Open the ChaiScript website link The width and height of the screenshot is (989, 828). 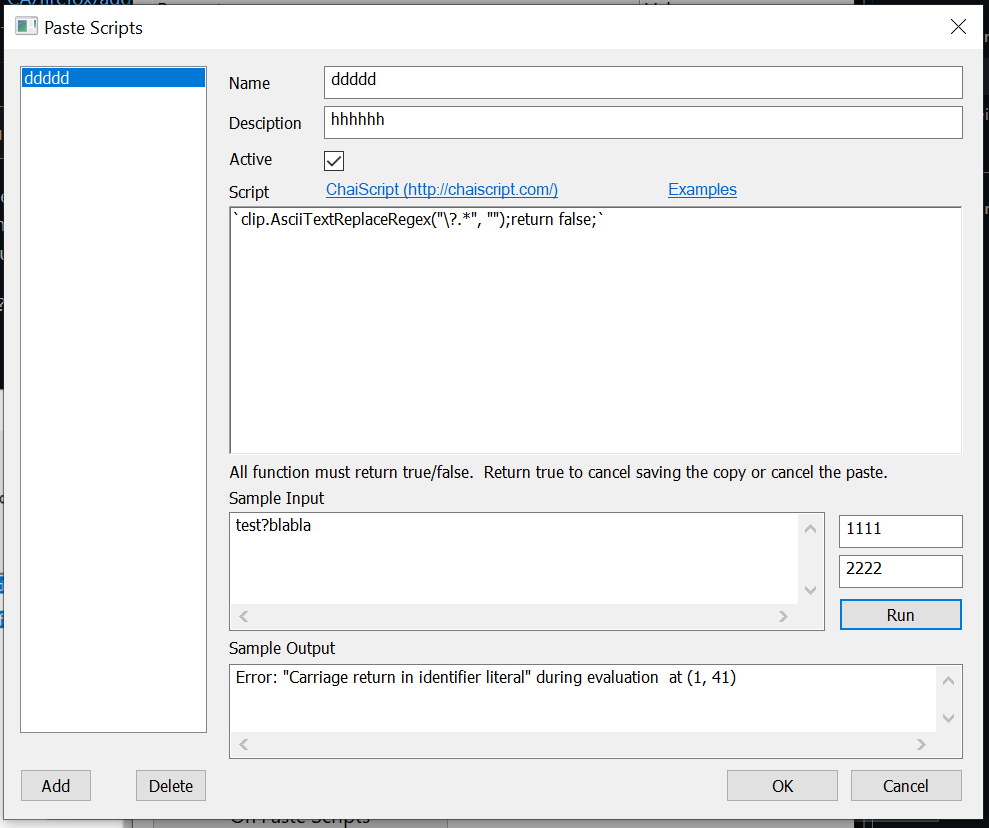pos(442,190)
